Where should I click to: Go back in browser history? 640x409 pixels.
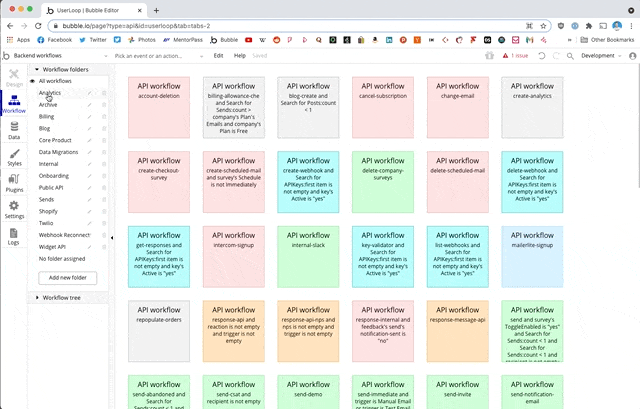click(10, 26)
